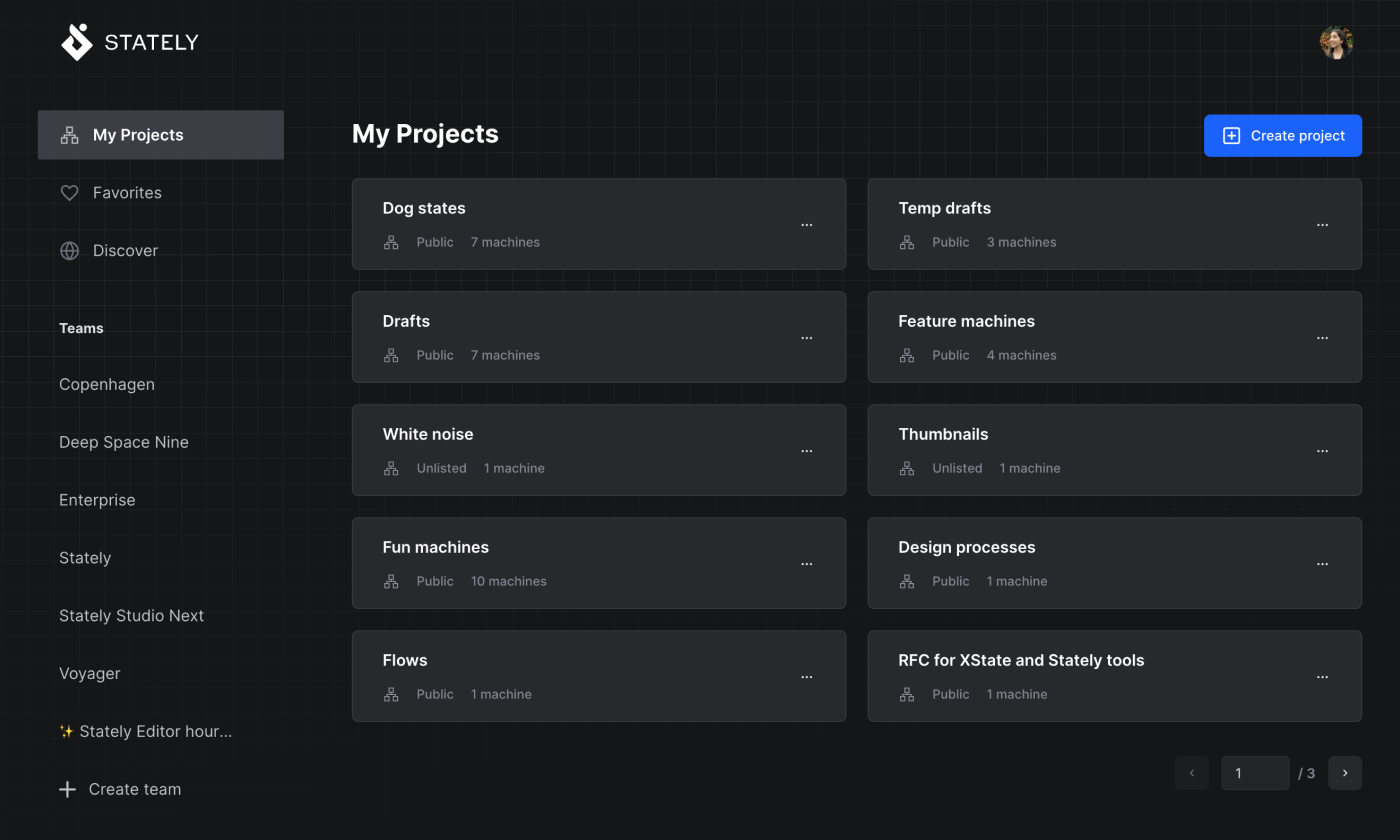The image size is (1400, 840).
Task: Open the White noise project card
Action: [428, 435]
